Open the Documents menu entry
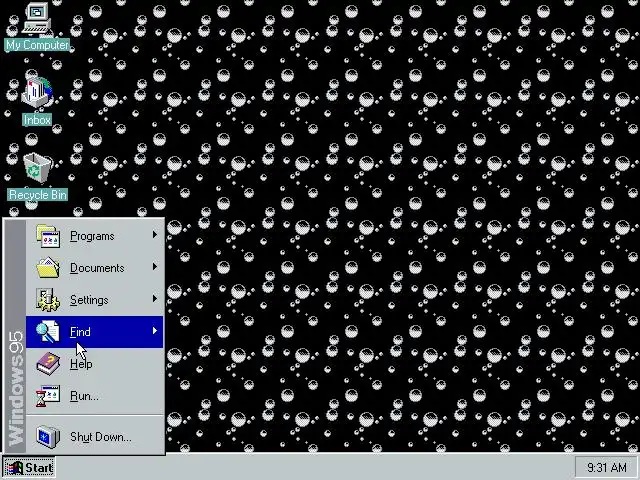The height and width of the screenshot is (480, 640). pos(95,267)
